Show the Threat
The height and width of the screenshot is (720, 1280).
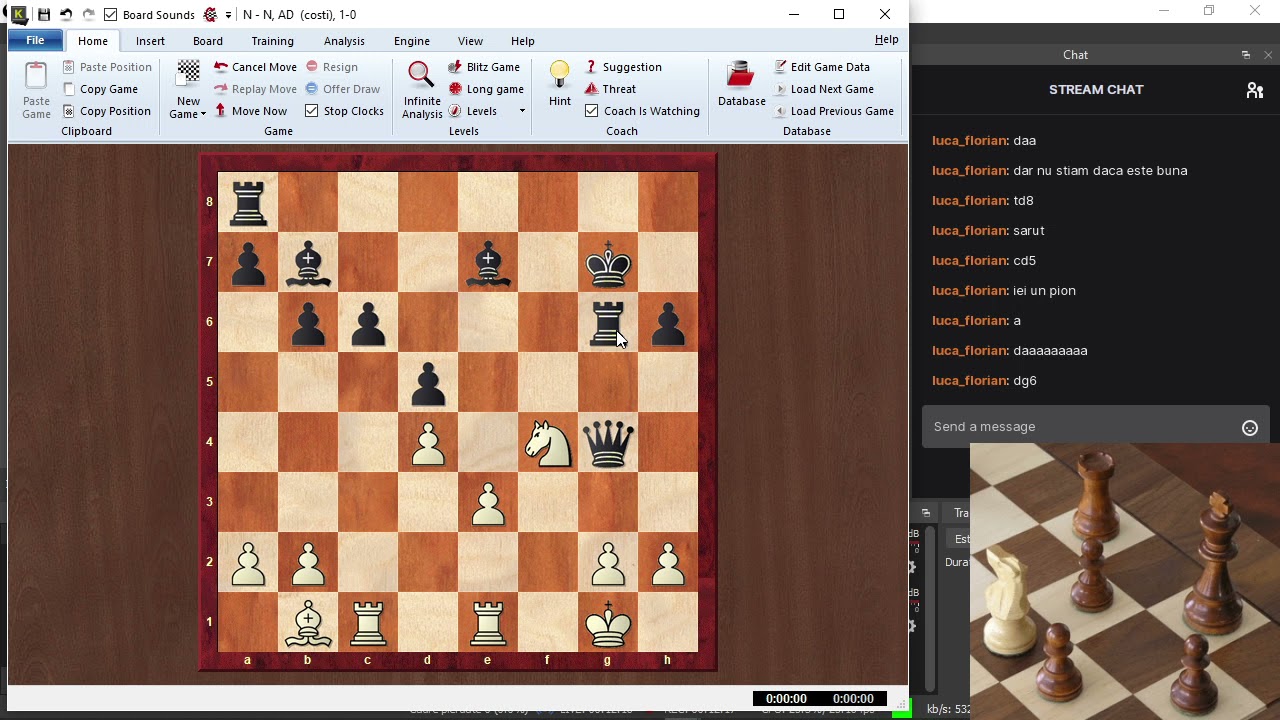coord(611,89)
